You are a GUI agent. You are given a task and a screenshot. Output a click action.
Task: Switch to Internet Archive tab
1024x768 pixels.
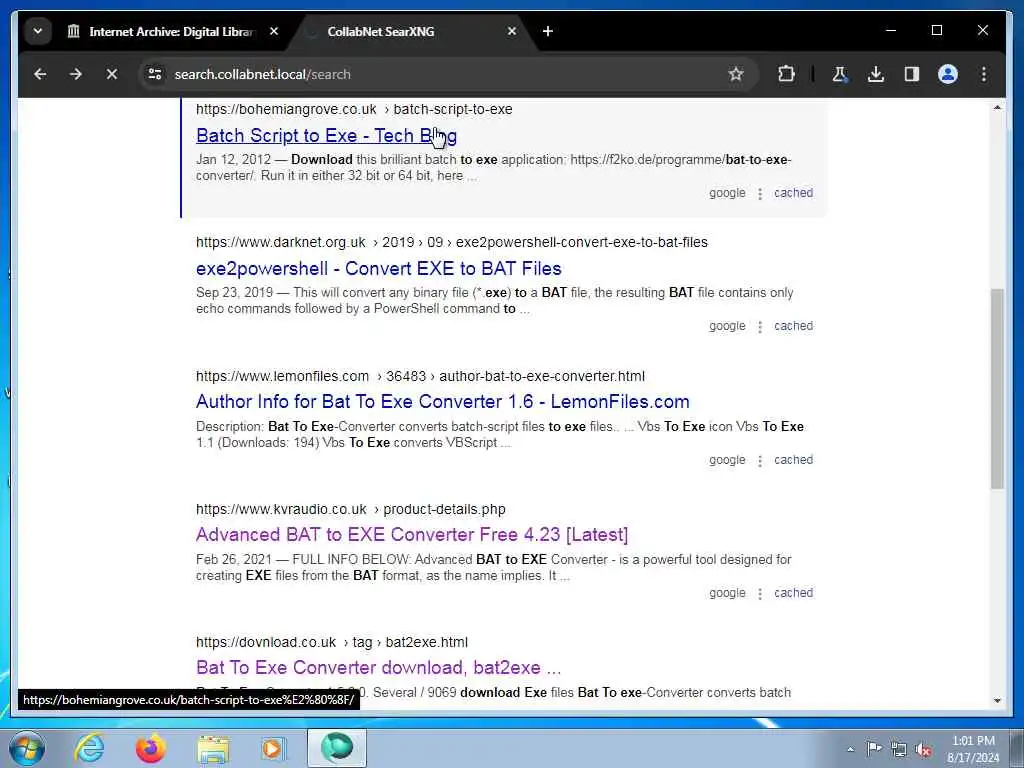click(x=170, y=31)
